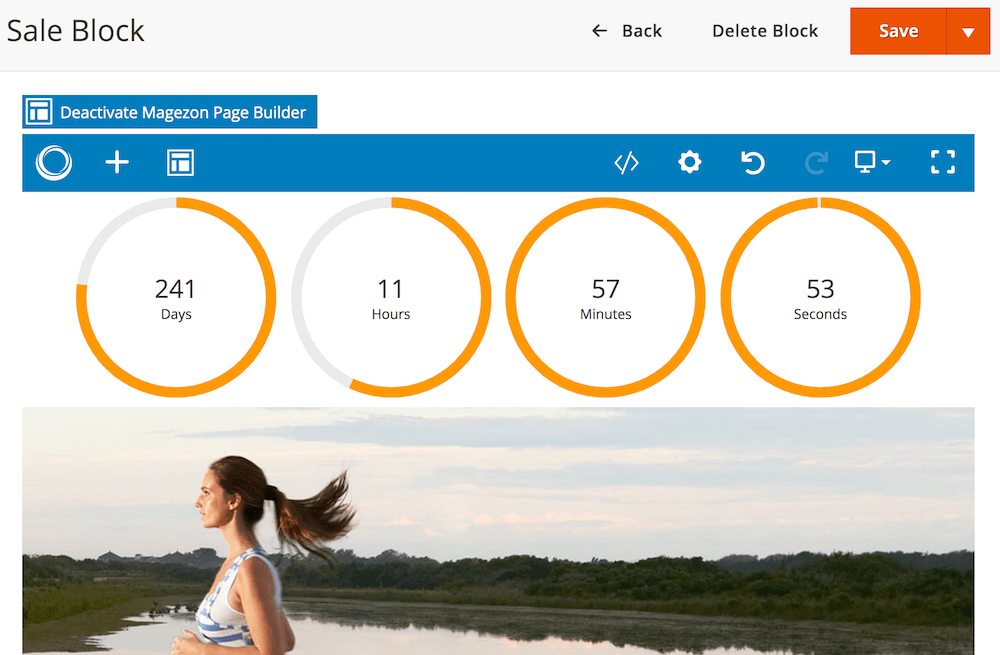Open builder settings gear icon

689,162
